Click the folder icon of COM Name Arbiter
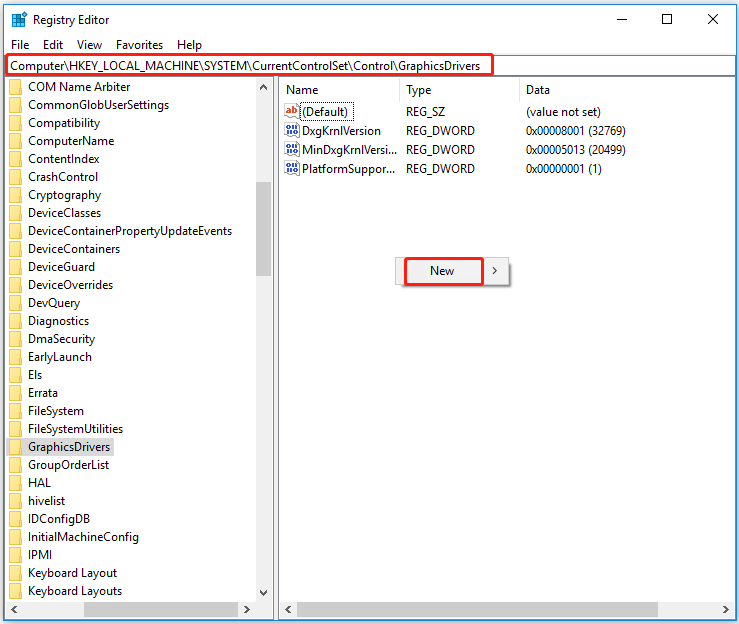Screen dimensions: 739x624 [x=16, y=87]
